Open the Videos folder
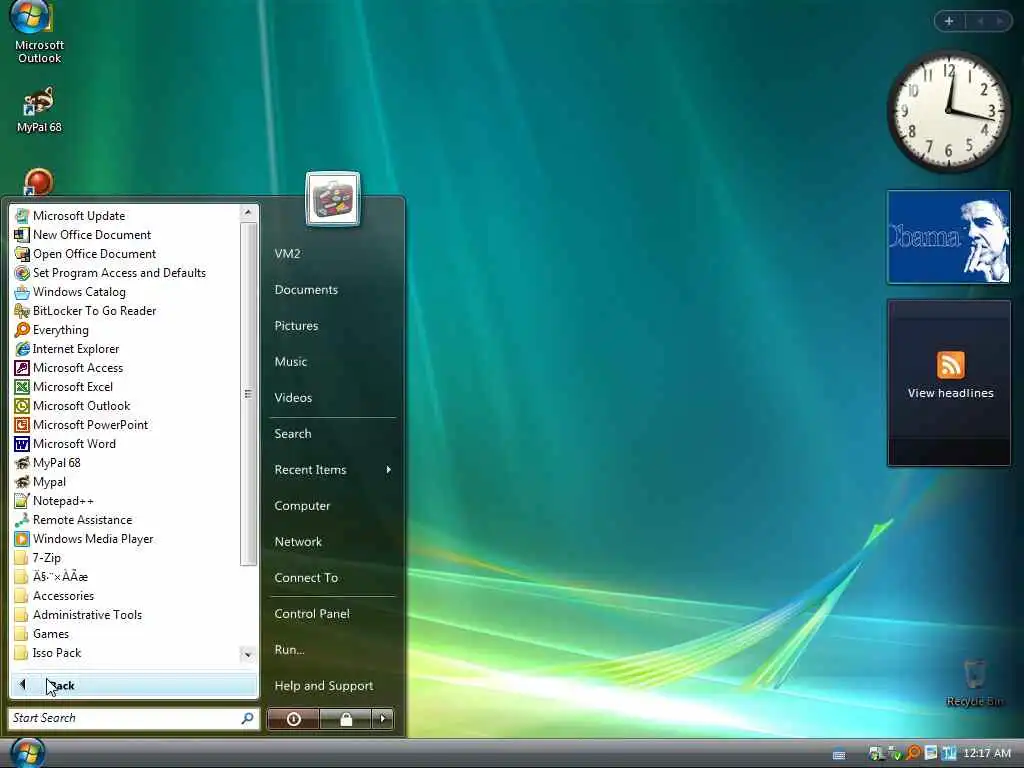Image resolution: width=1024 pixels, height=768 pixels. tap(332, 397)
